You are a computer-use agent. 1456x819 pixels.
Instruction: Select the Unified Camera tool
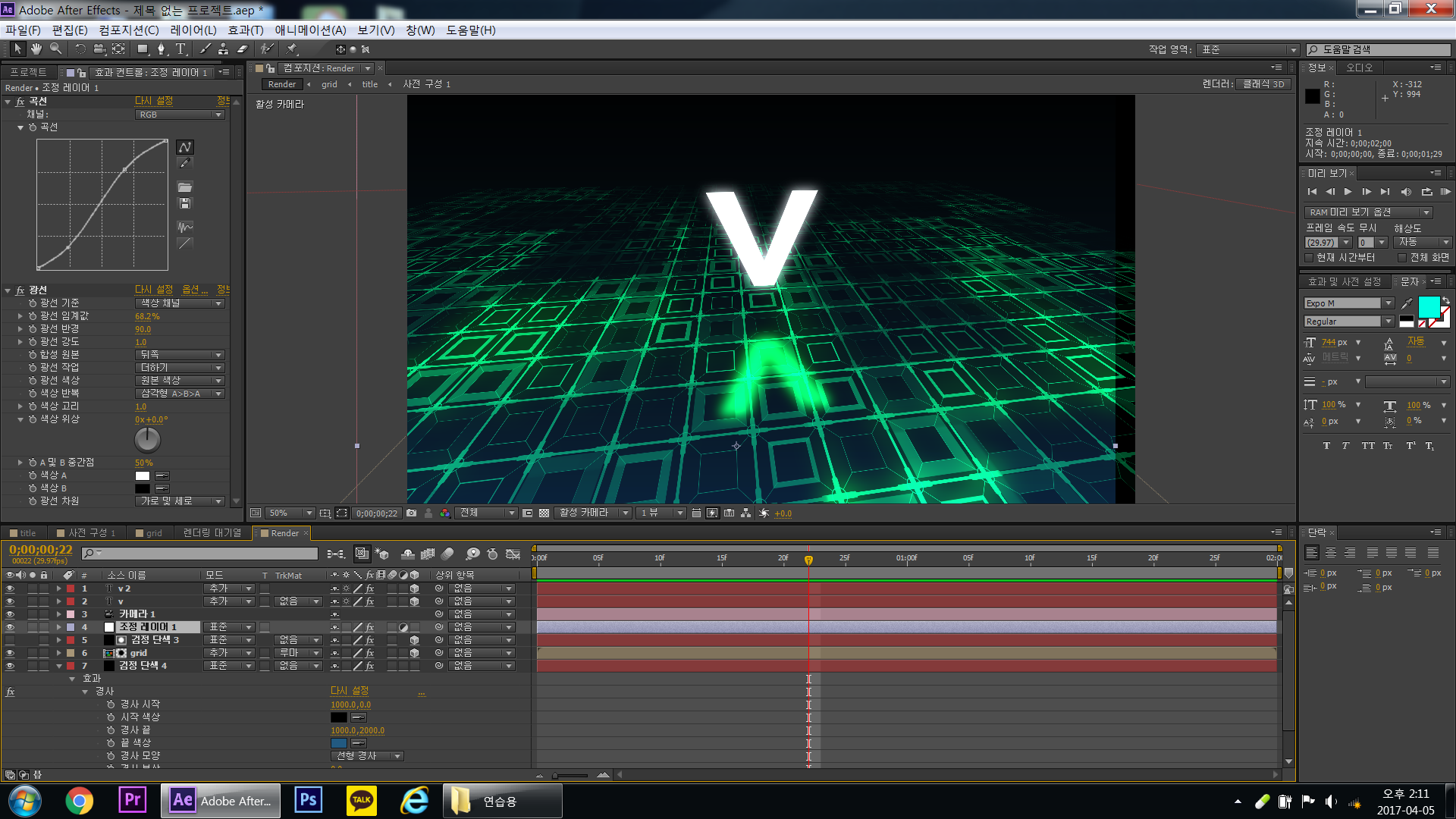[99, 49]
